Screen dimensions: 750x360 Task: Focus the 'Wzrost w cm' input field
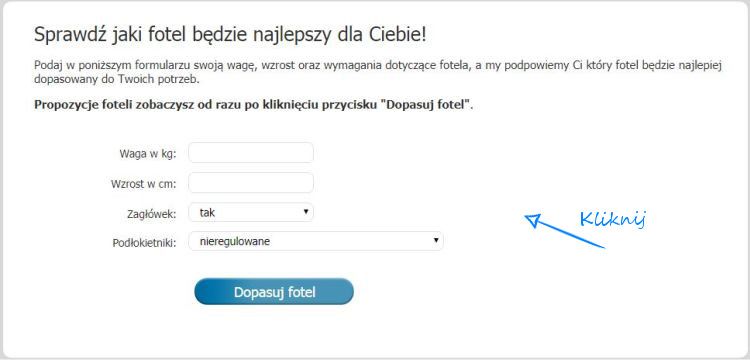pyautogui.click(x=251, y=183)
